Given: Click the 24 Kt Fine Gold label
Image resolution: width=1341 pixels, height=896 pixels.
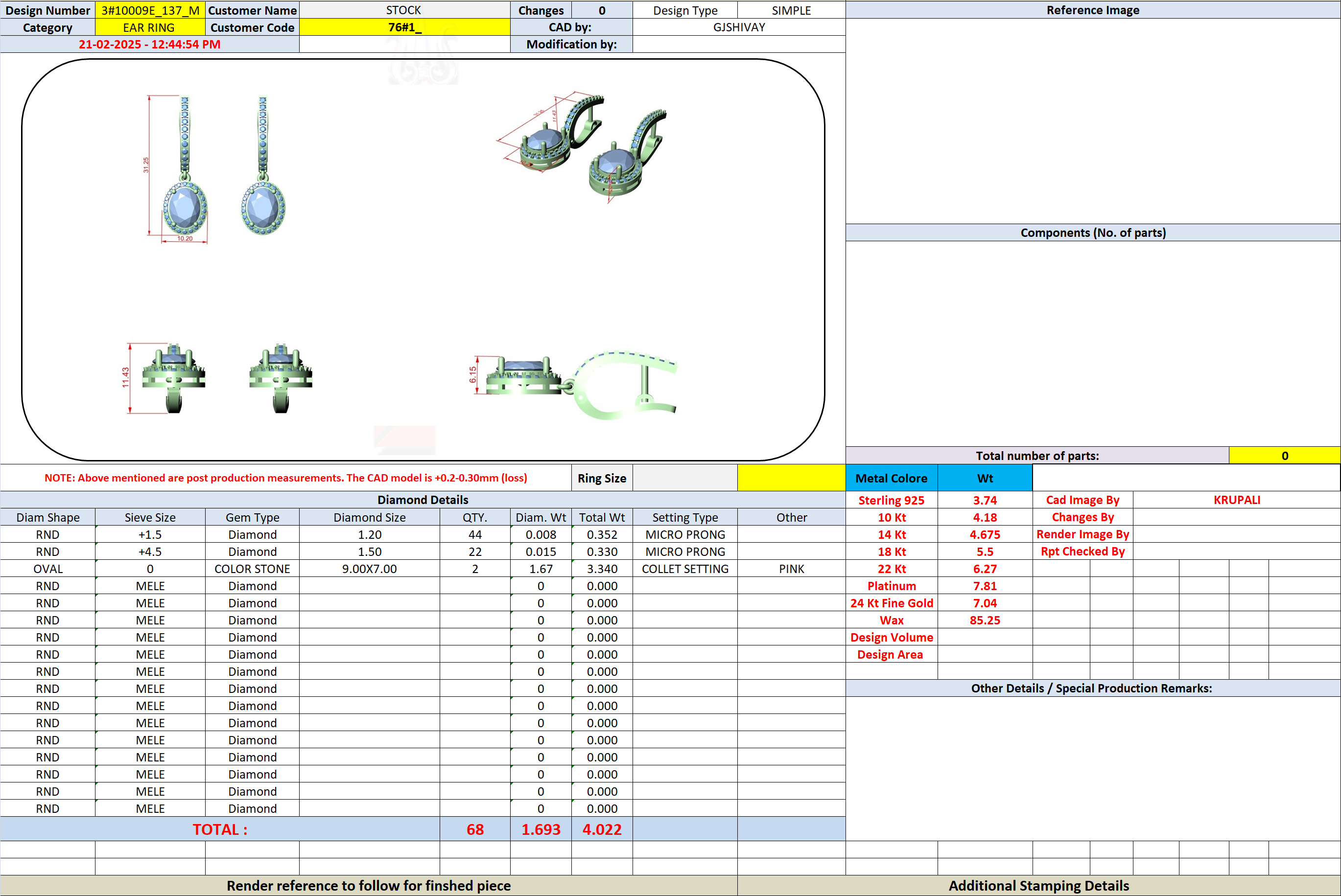Looking at the screenshot, I should (891, 603).
